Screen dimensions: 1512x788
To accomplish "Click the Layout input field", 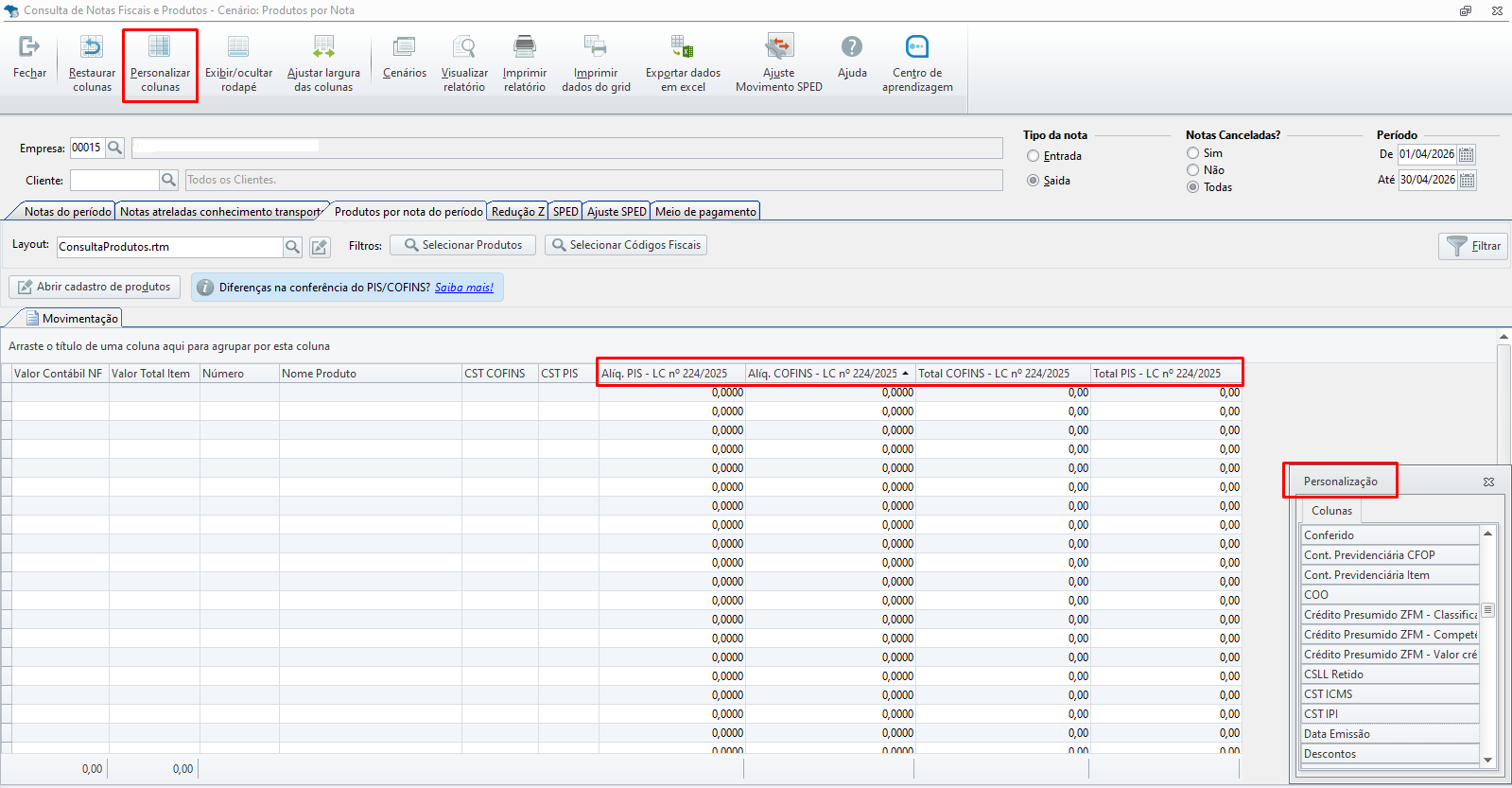I will [170, 247].
